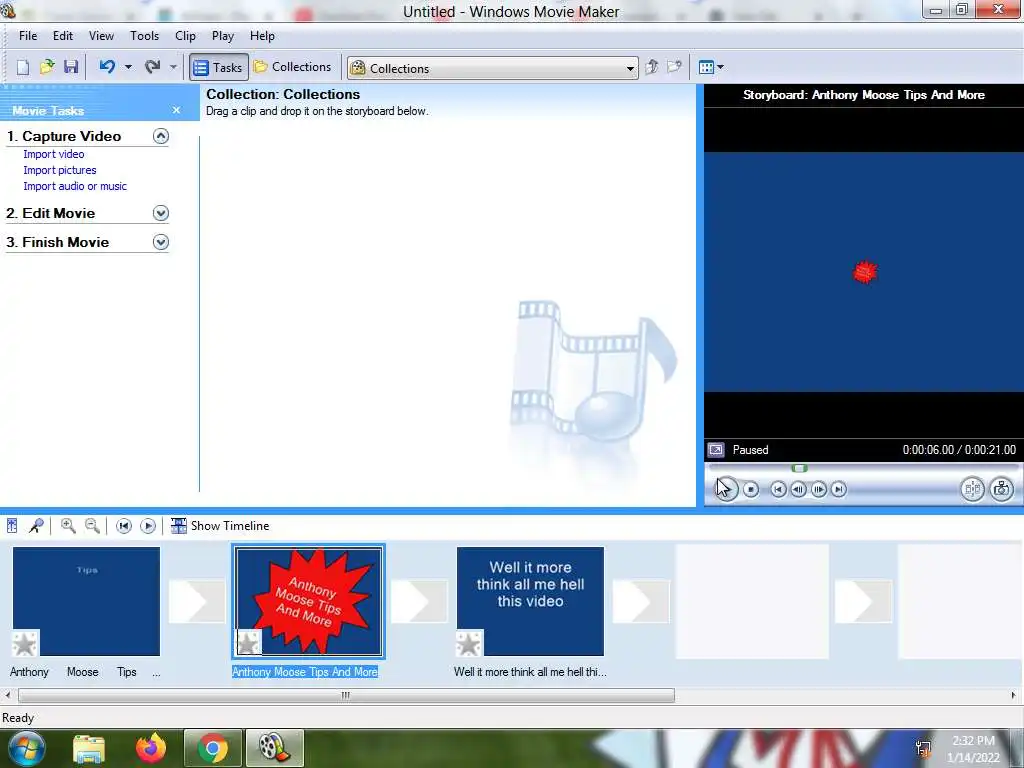This screenshot has width=1024, height=768.
Task: Open the Play menu
Action: [x=223, y=36]
